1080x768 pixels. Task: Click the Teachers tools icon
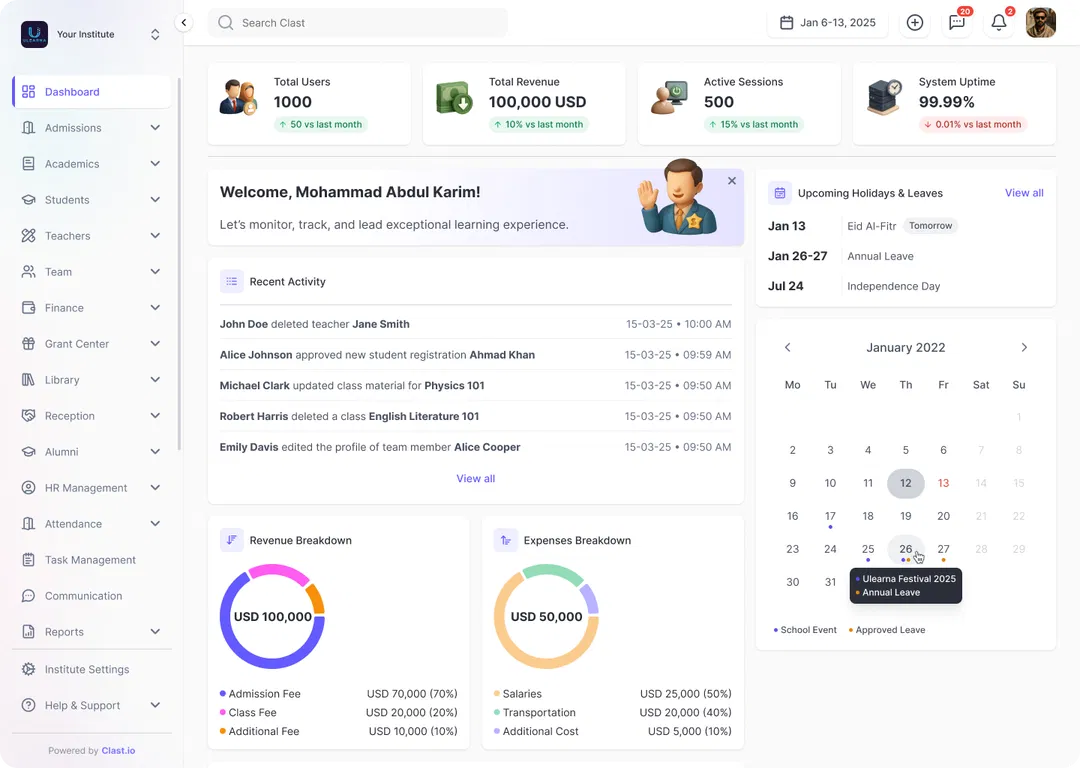[28, 236]
